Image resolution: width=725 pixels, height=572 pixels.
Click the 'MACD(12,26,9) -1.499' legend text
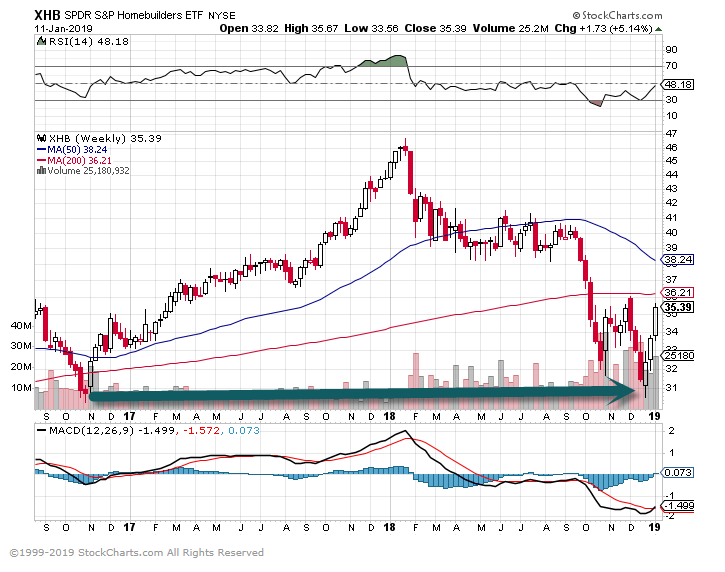tap(112, 431)
